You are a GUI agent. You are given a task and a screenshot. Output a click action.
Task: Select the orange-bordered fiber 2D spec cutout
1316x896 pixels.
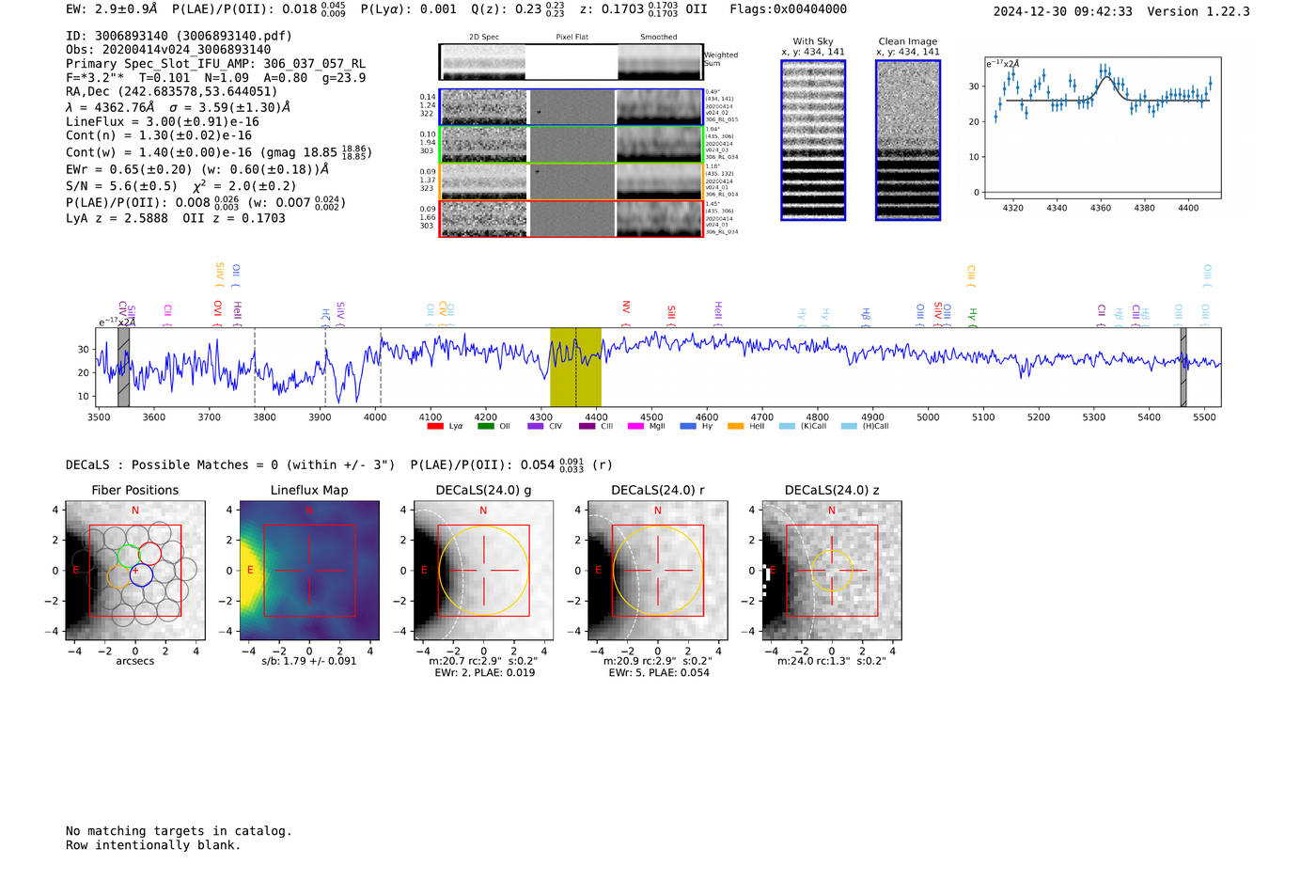point(484,181)
